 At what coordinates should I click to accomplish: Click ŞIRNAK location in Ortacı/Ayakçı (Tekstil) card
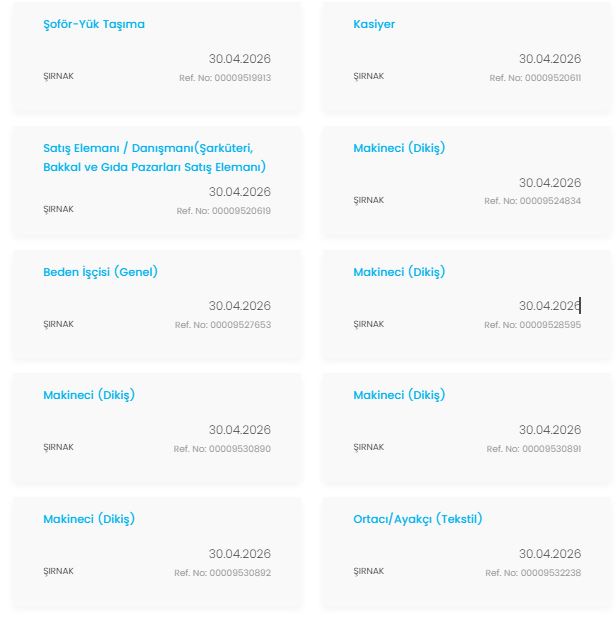coord(368,571)
